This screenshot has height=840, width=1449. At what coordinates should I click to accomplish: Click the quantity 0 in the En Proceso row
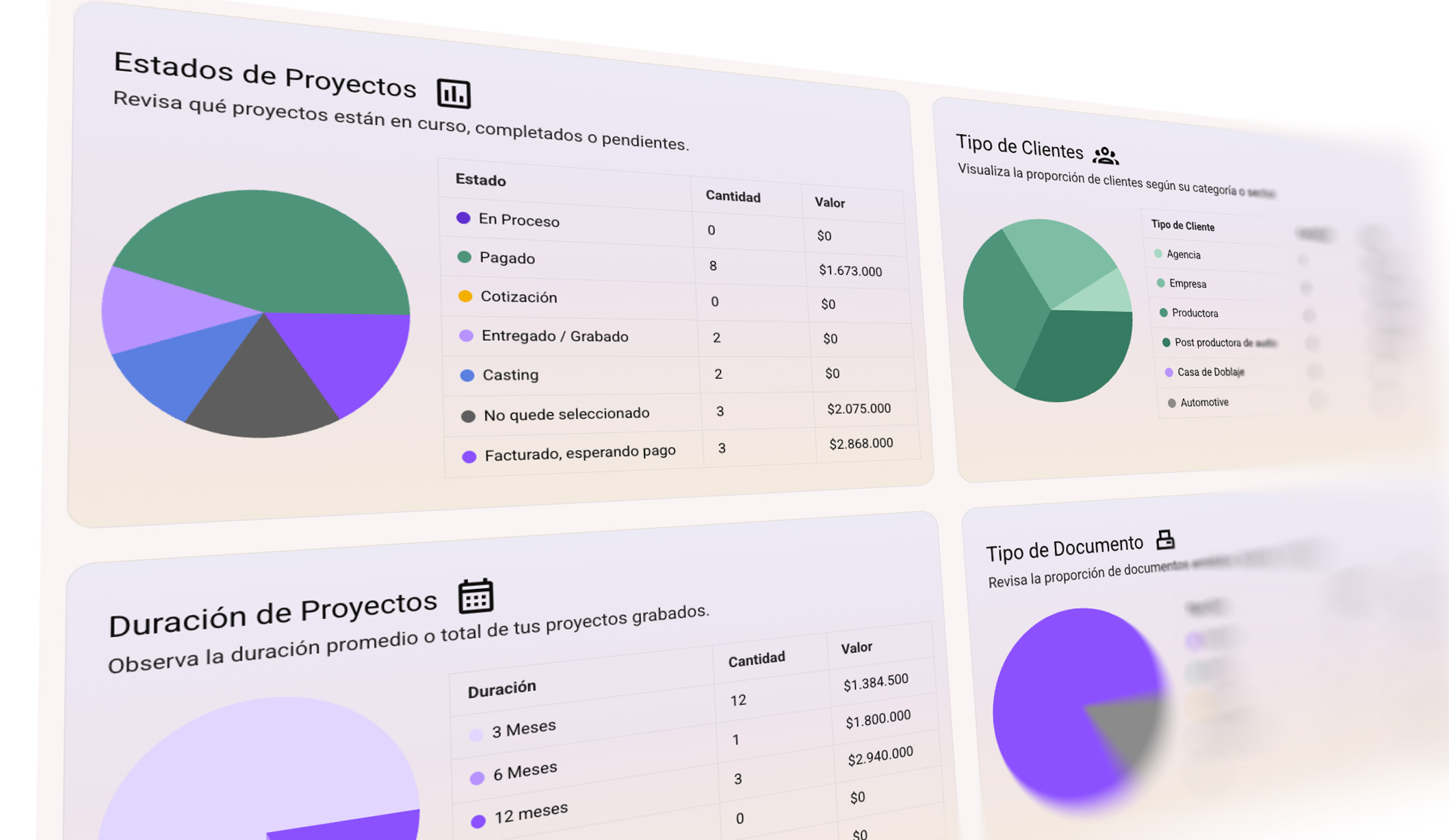pyautogui.click(x=712, y=230)
